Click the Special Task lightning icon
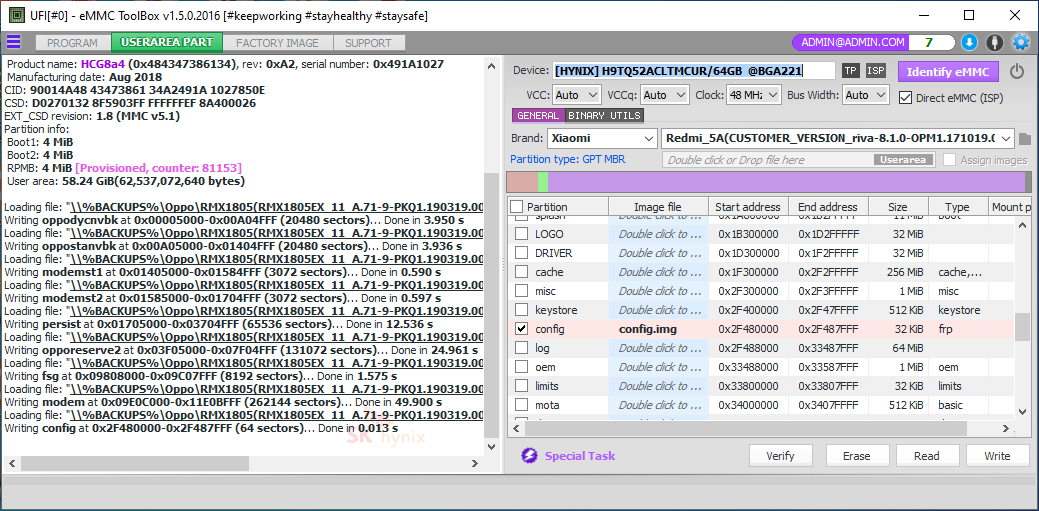 [529, 455]
